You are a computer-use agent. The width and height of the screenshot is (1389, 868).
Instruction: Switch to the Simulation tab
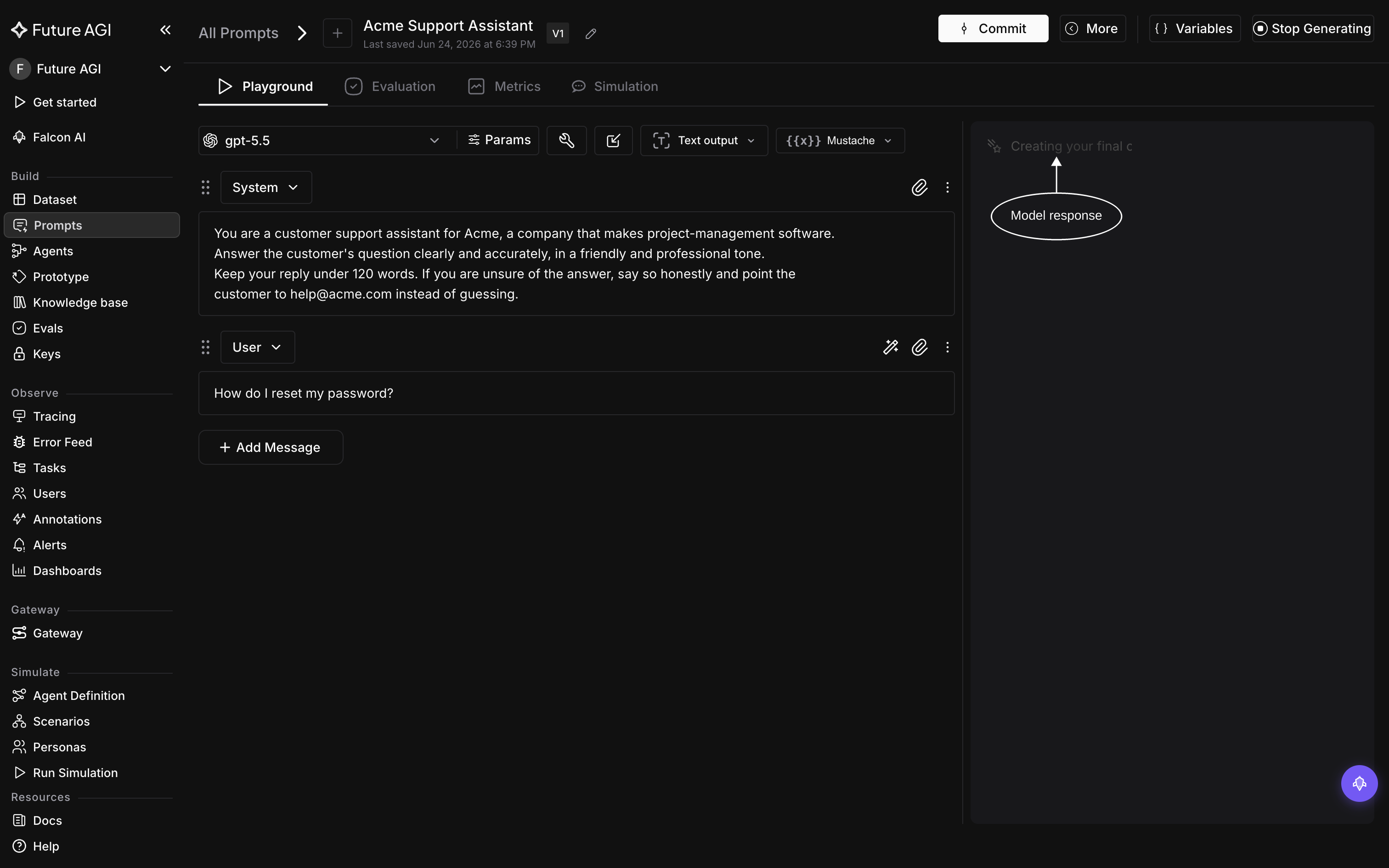pyautogui.click(x=615, y=87)
